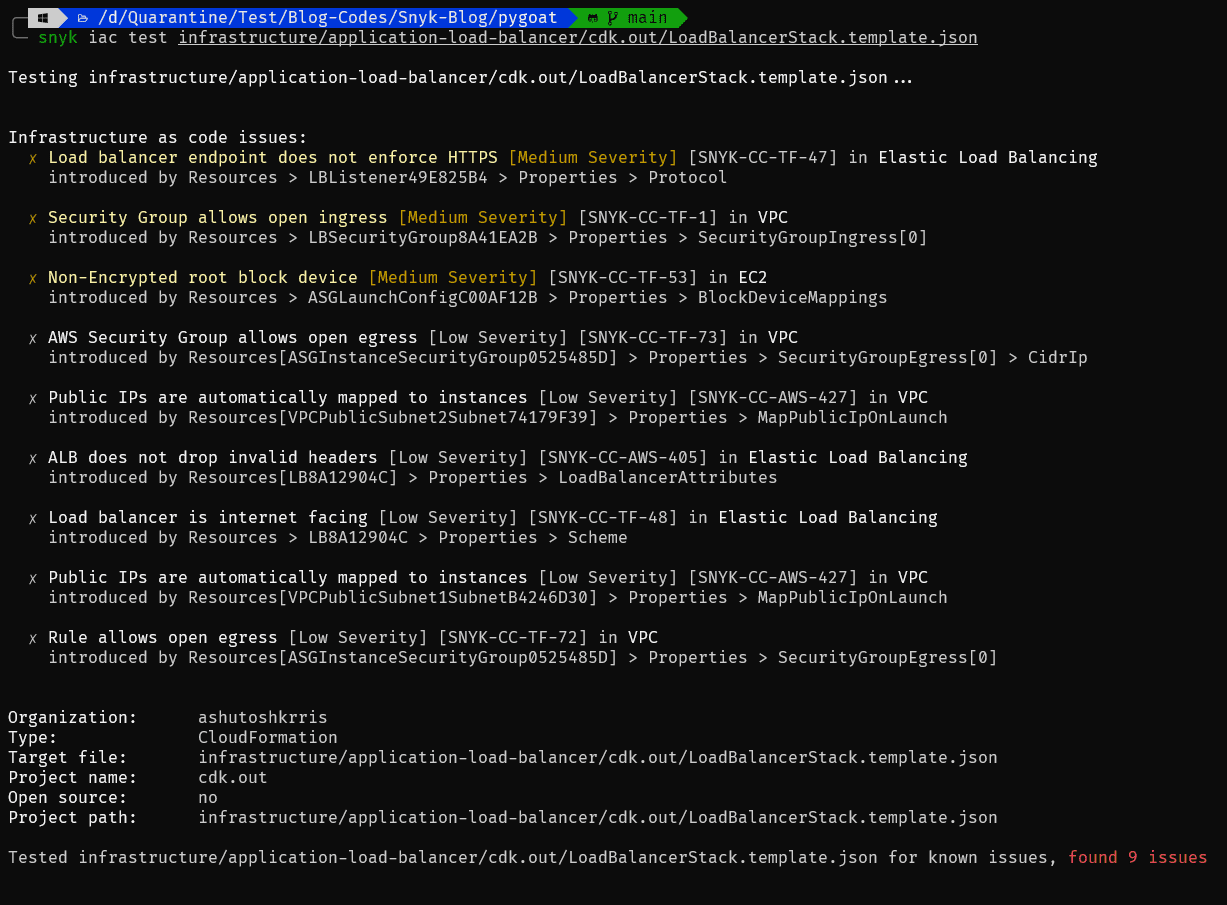Click the EC2 service name in third issue
This screenshot has width=1227, height=905.
(x=753, y=277)
